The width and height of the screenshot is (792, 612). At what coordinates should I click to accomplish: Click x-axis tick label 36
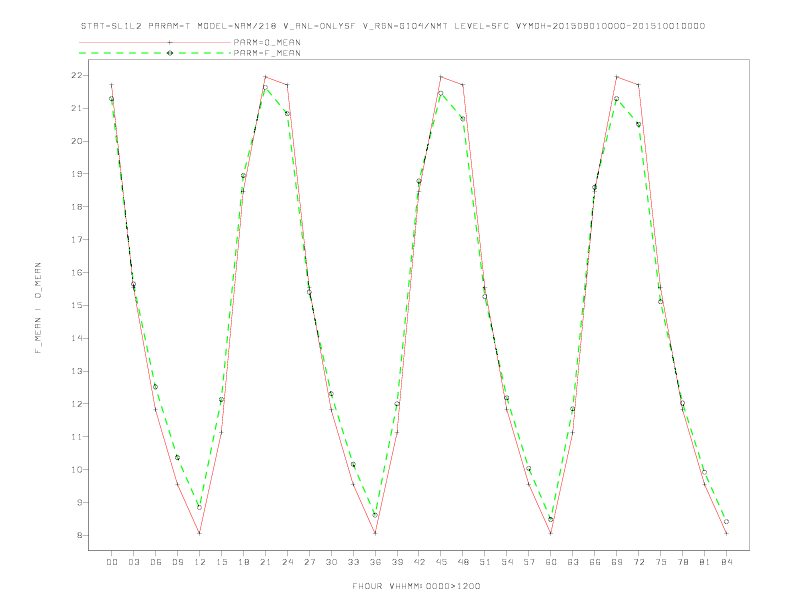(x=375, y=562)
